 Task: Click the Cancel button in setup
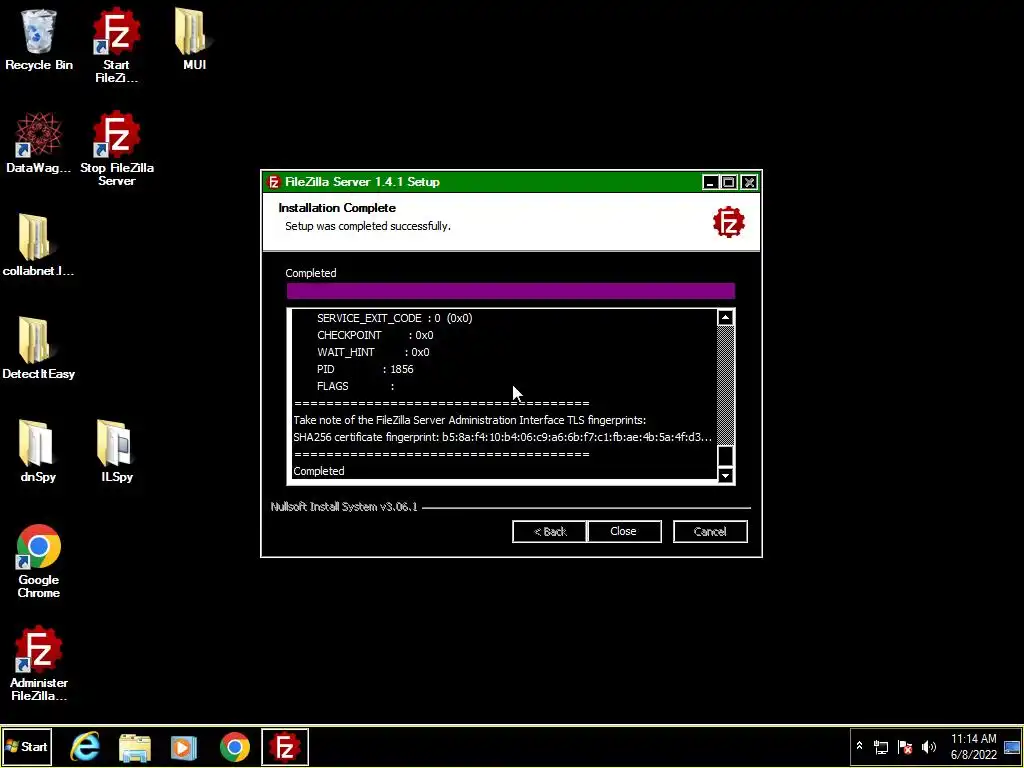[710, 532]
